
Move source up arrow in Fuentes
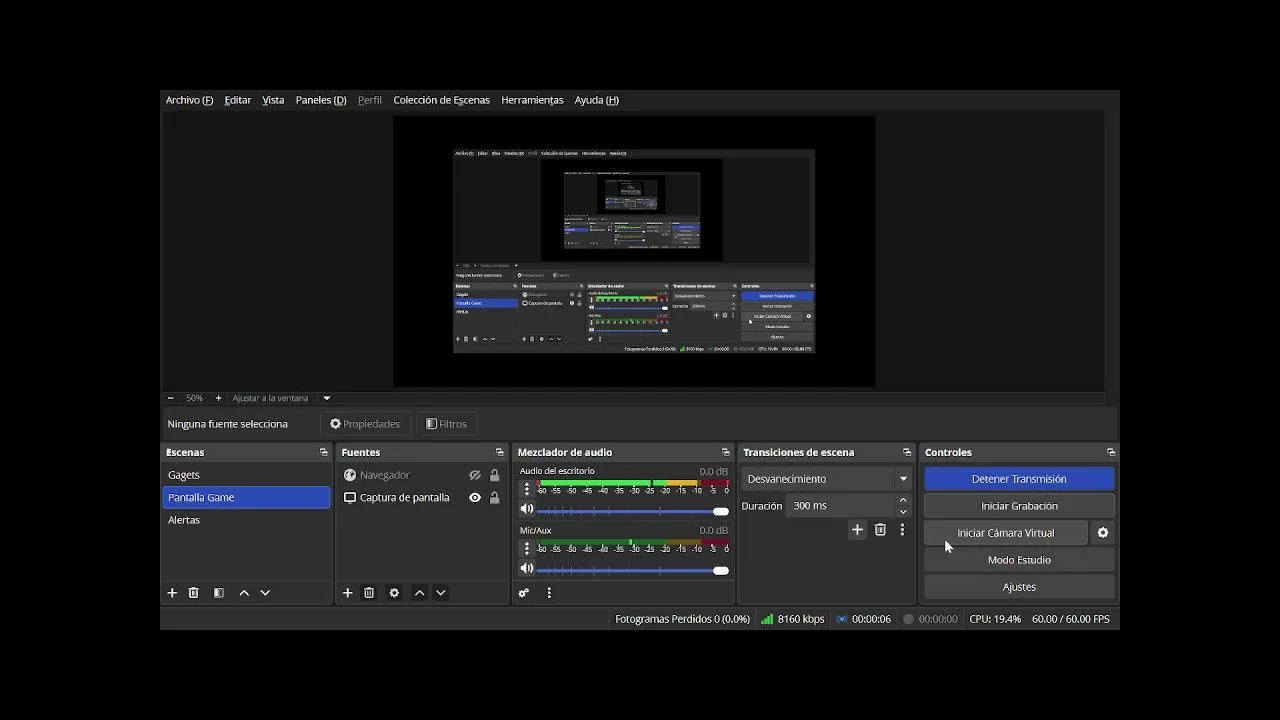420,593
